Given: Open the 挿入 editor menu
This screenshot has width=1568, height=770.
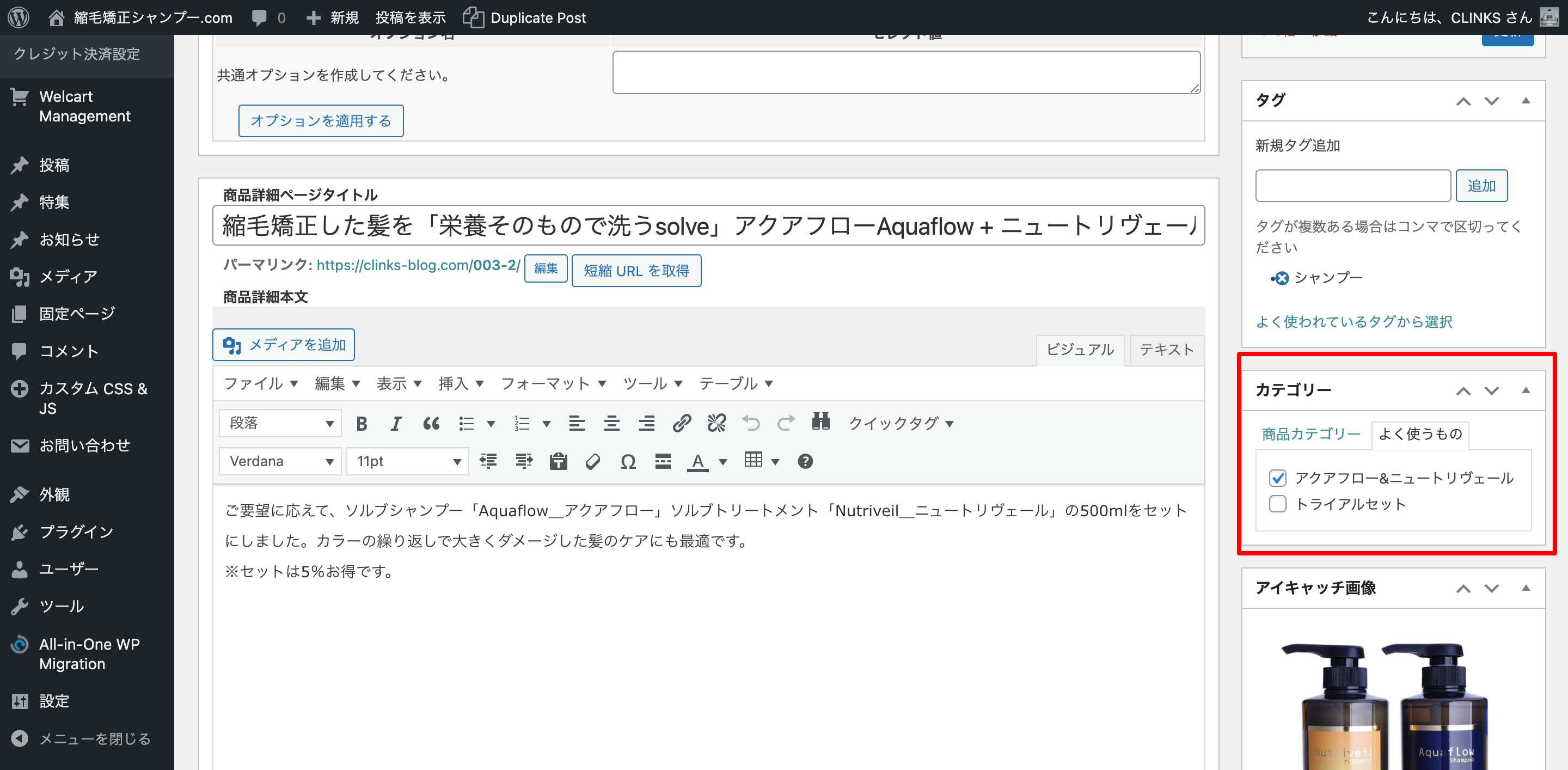Looking at the screenshot, I should coord(461,383).
